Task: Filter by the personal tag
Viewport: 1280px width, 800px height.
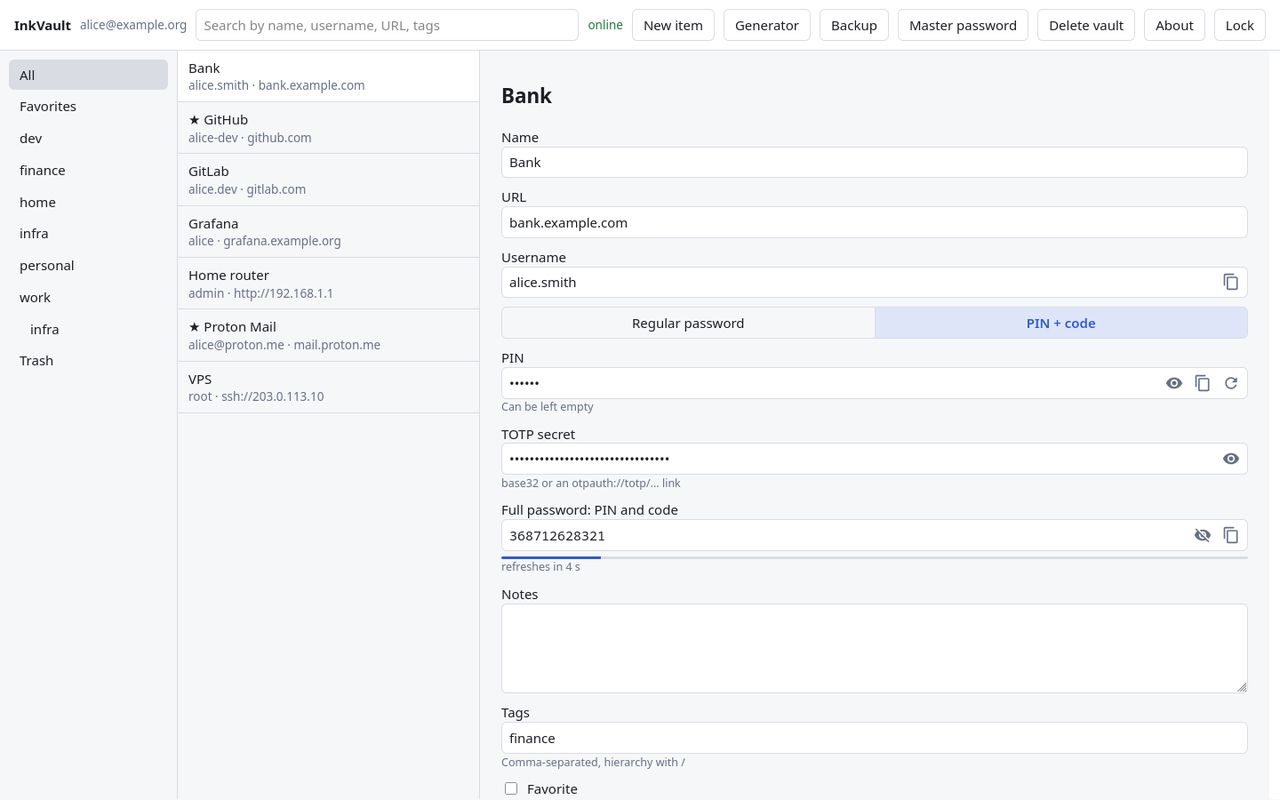Action: [x=89, y=265]
